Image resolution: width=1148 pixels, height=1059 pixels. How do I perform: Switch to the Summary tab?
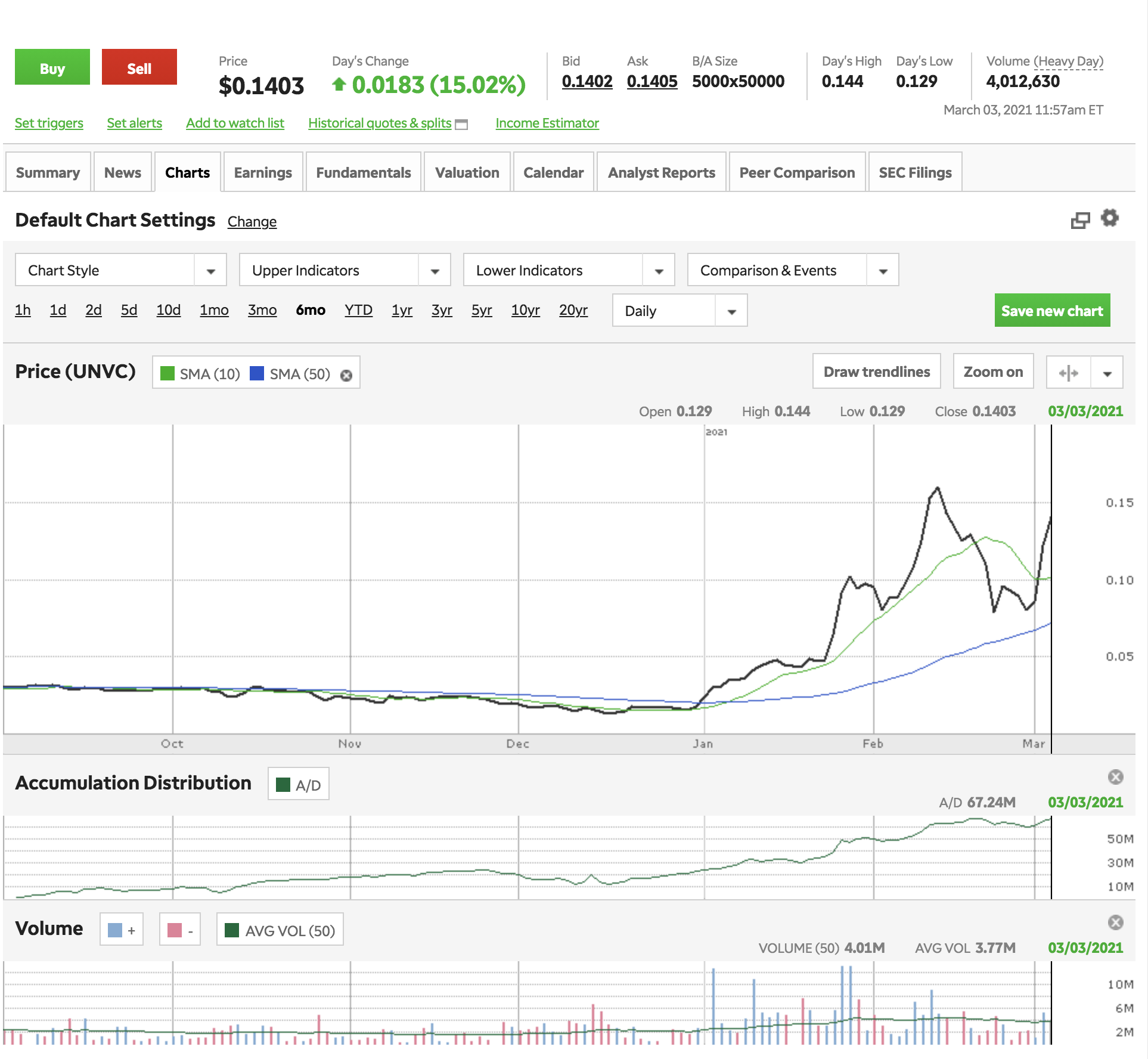click(48, 172)
